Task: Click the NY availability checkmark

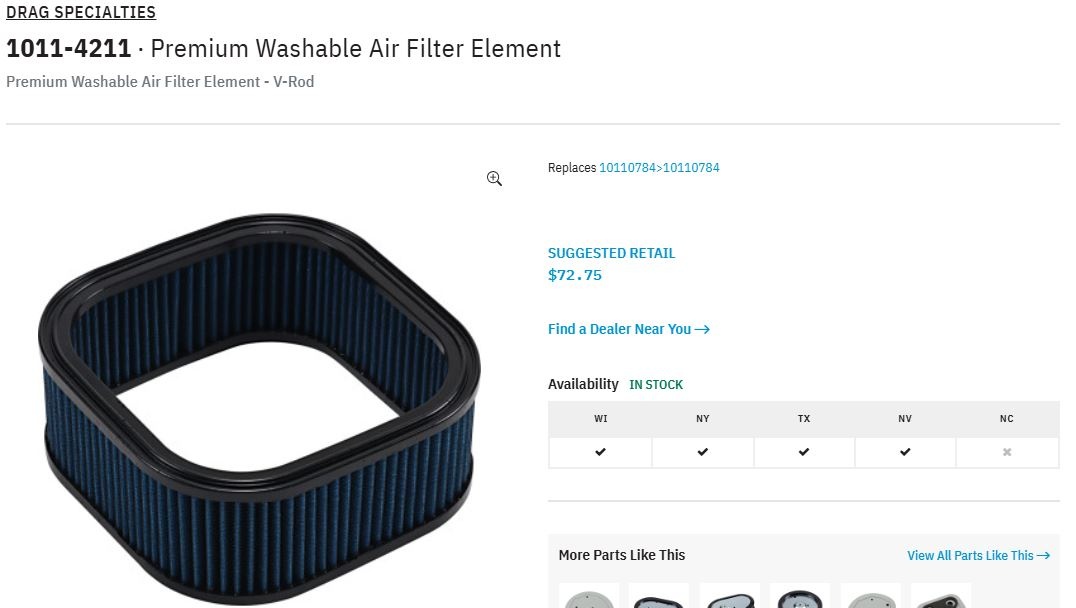Action: pyautogui.click(x=702, y=452)
